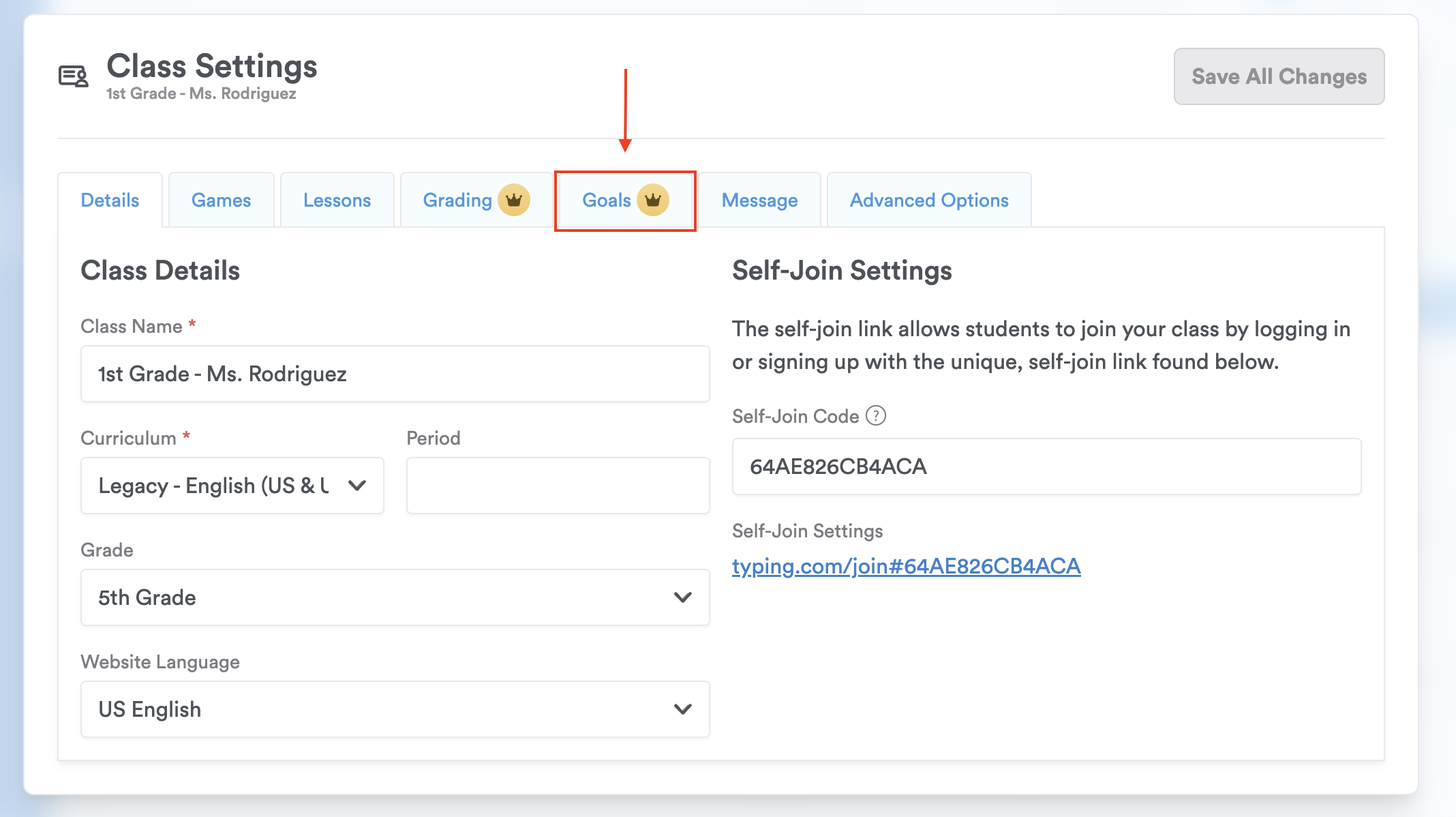Switch to the Games tab
Screen dimensions: 1456x817
coord(221,200)
